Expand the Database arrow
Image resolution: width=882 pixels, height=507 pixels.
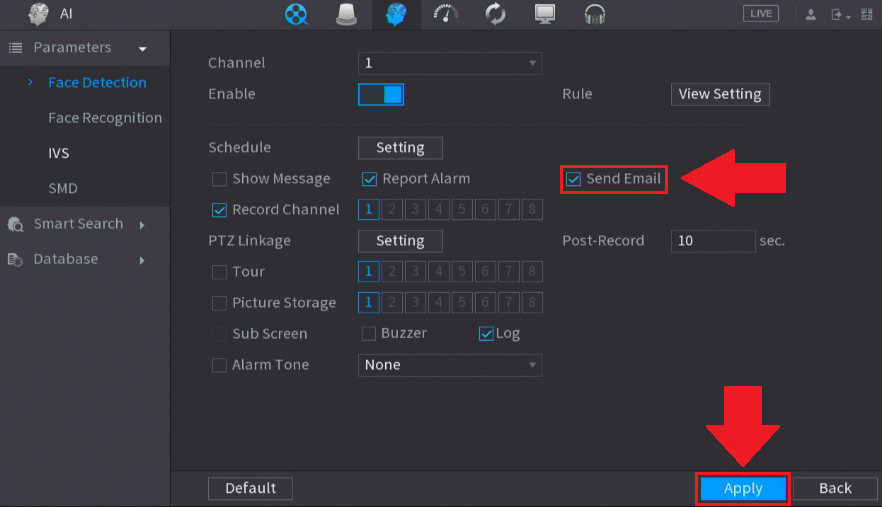(142, 261)
